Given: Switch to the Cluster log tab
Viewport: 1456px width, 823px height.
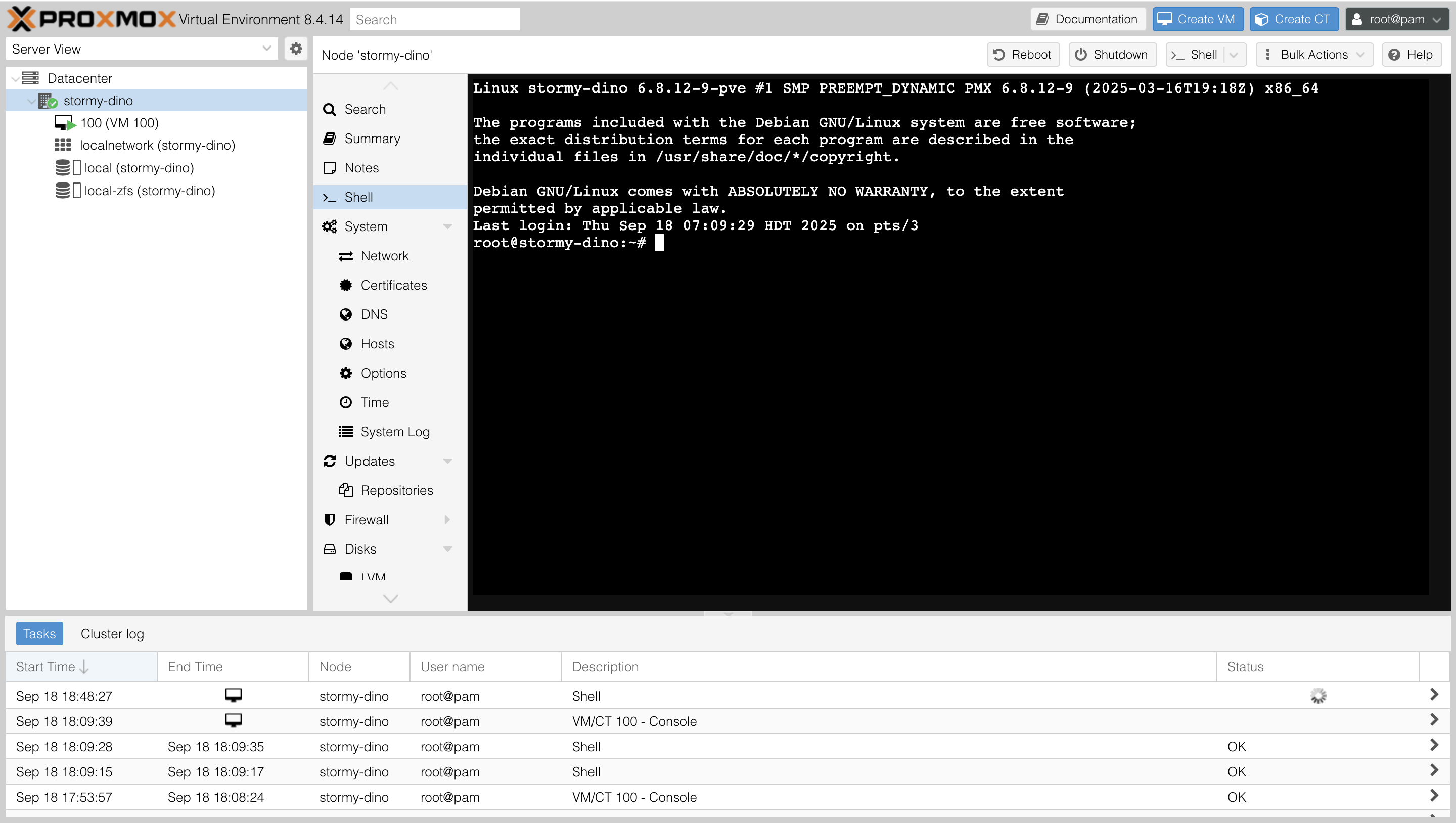Looking at the screenshot, I should click(112, 633).
